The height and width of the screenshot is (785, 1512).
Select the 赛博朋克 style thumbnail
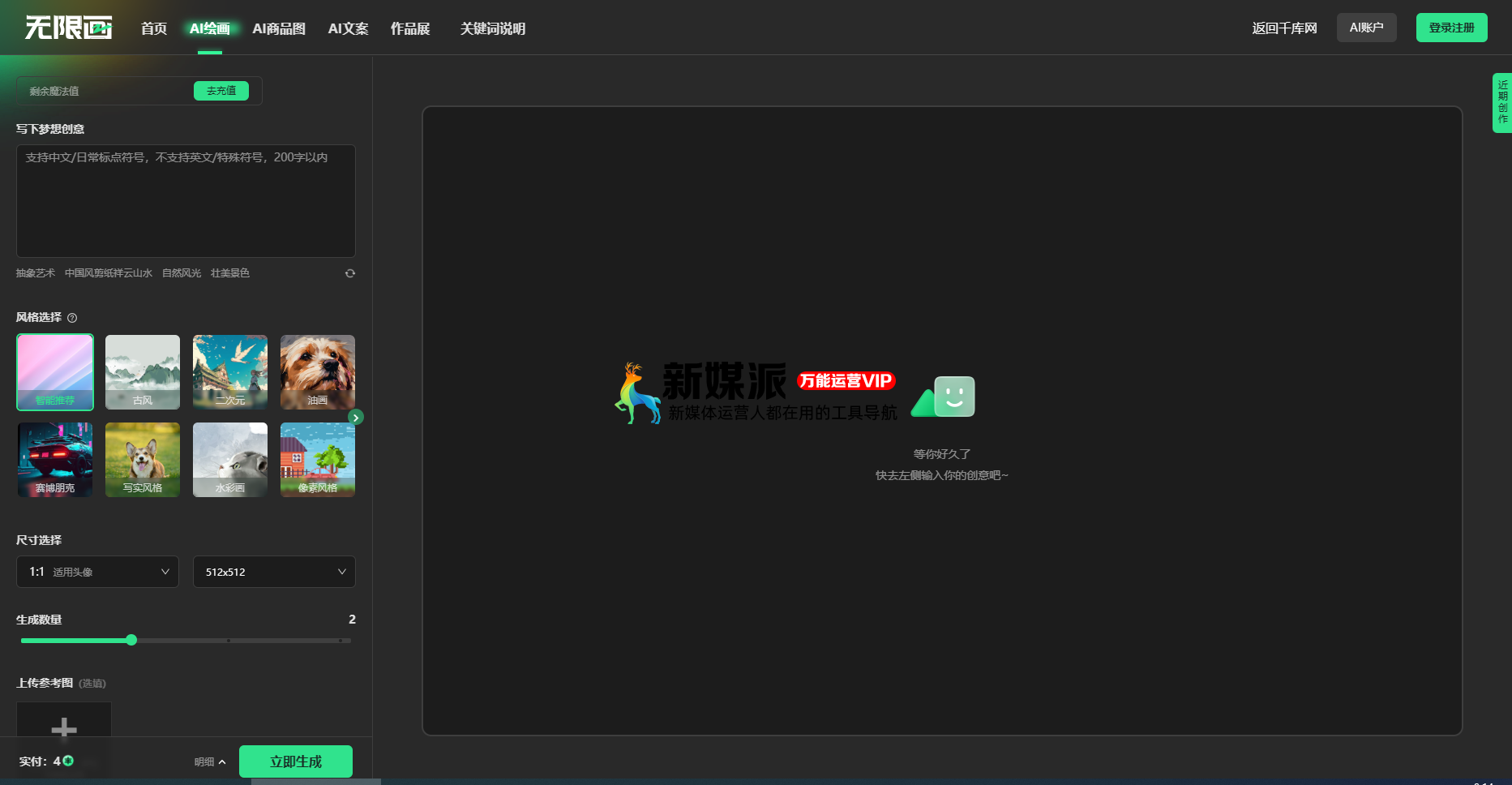[x=55, y=460]
